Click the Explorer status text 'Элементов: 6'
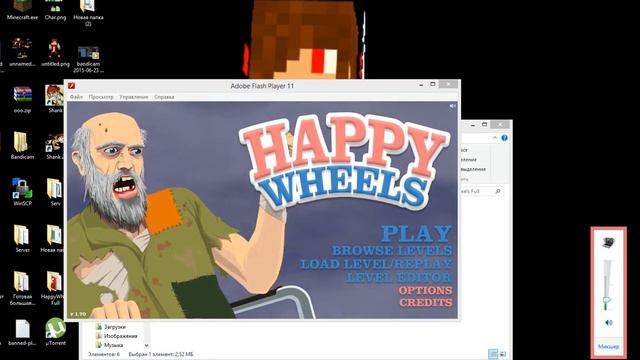 click(x=104, y=355)
